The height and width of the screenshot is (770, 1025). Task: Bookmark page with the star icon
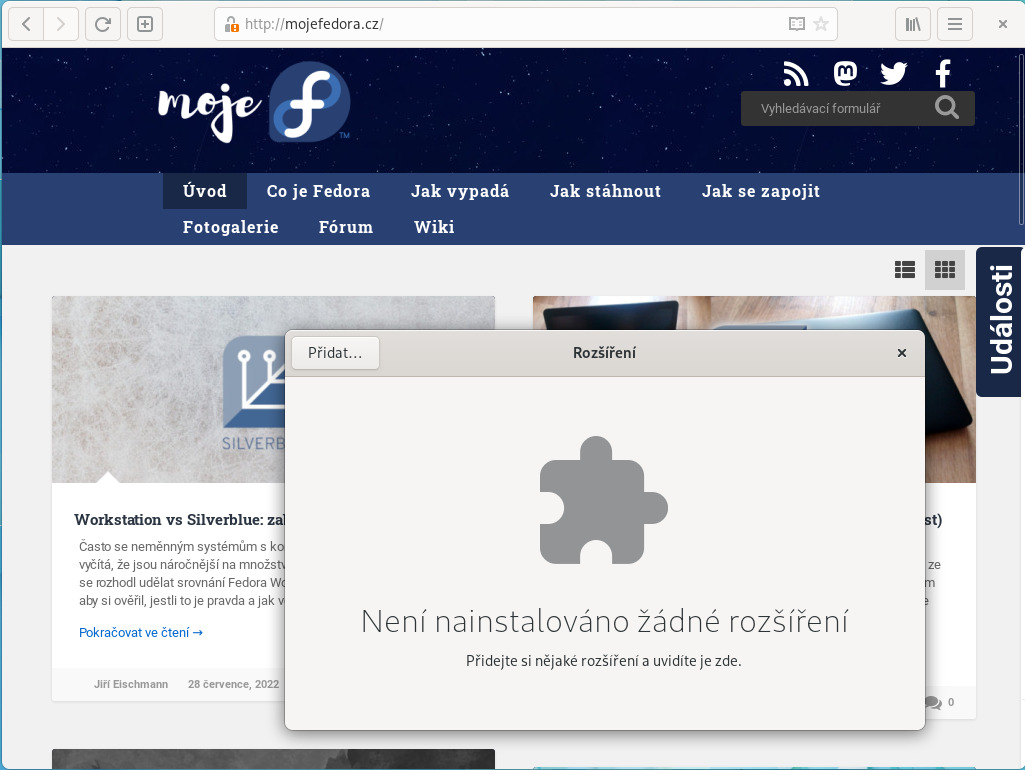coord(821,24)
